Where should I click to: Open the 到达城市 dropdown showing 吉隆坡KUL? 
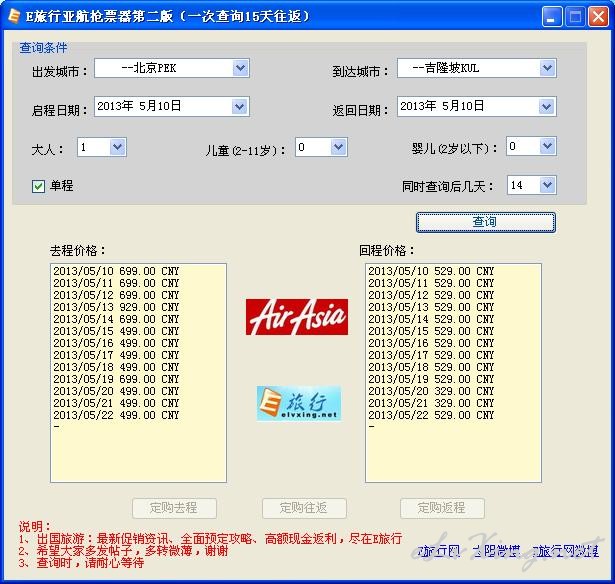(547, 68)
